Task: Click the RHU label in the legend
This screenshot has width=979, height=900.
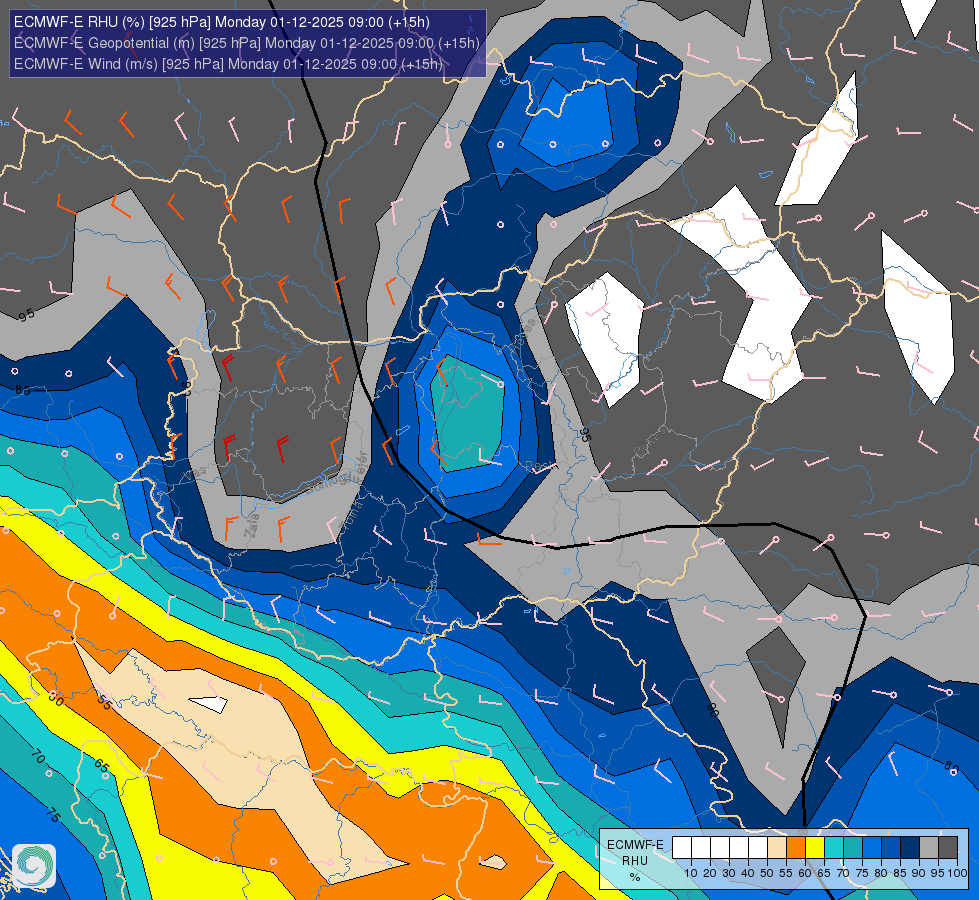Action: point(635,861)
